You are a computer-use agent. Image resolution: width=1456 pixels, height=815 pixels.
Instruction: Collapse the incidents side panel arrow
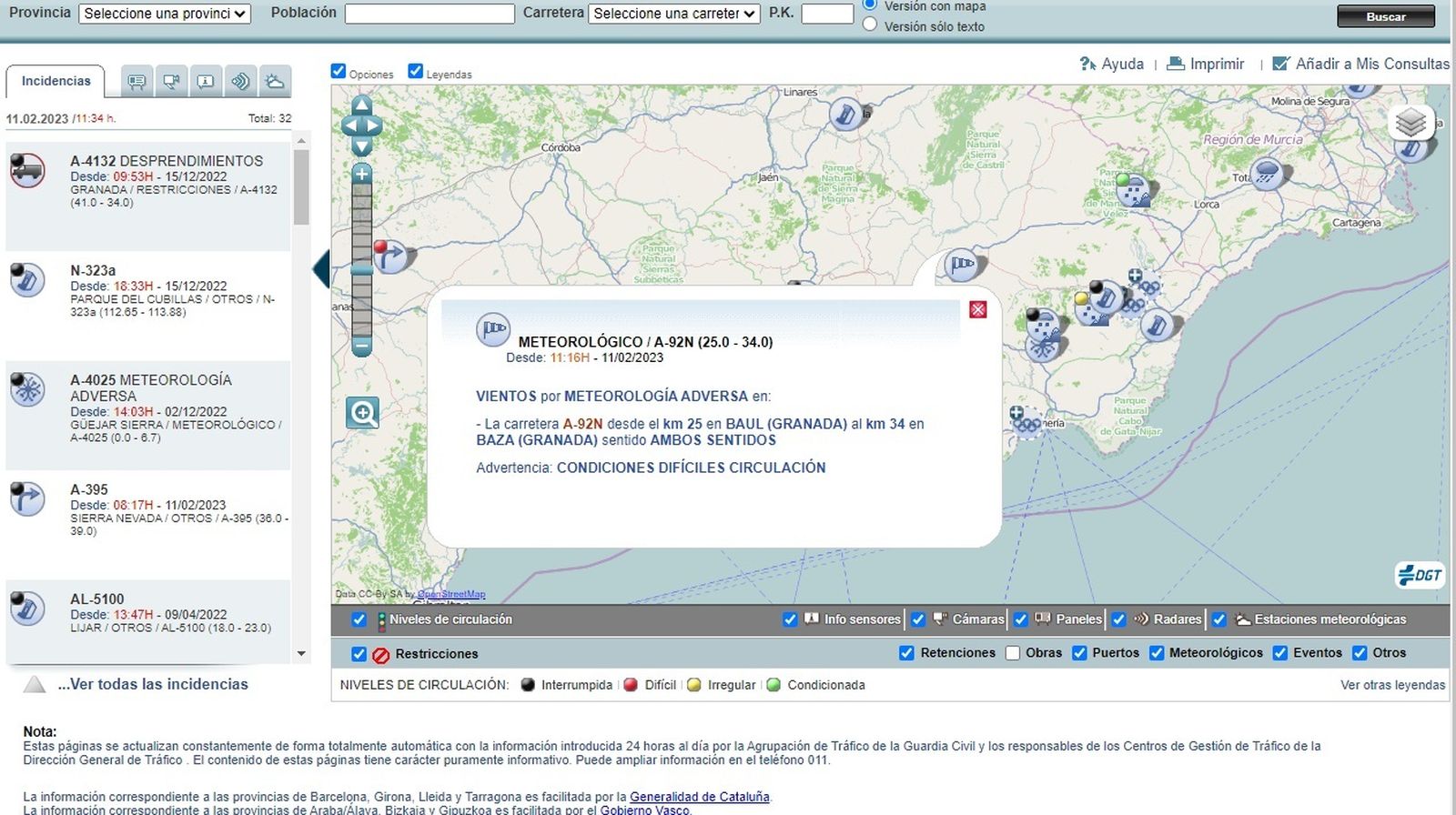[321, 270]
